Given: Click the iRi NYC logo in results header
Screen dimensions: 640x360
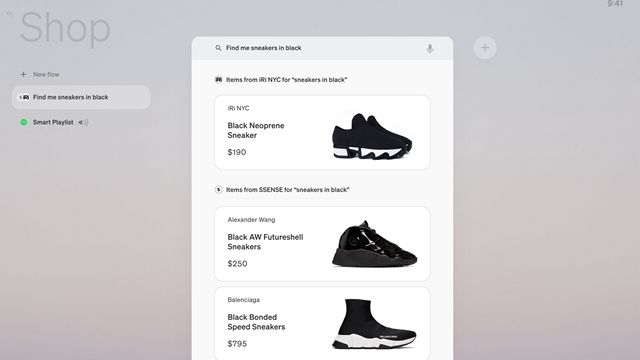Looking at the screenshot, I should (218, 80).
